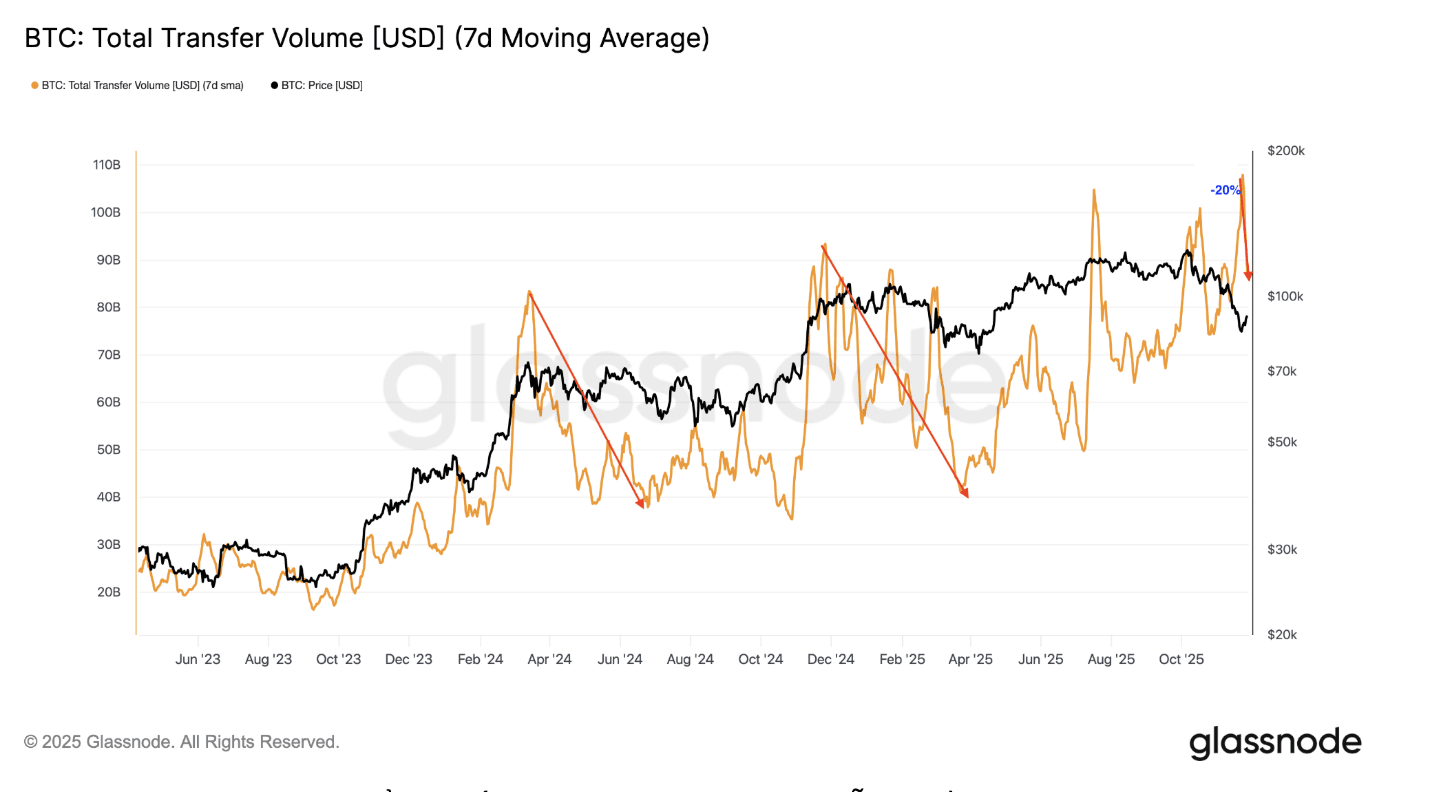Click the 110B left axis label
The image size is (1450, 792).
[105, 165]
